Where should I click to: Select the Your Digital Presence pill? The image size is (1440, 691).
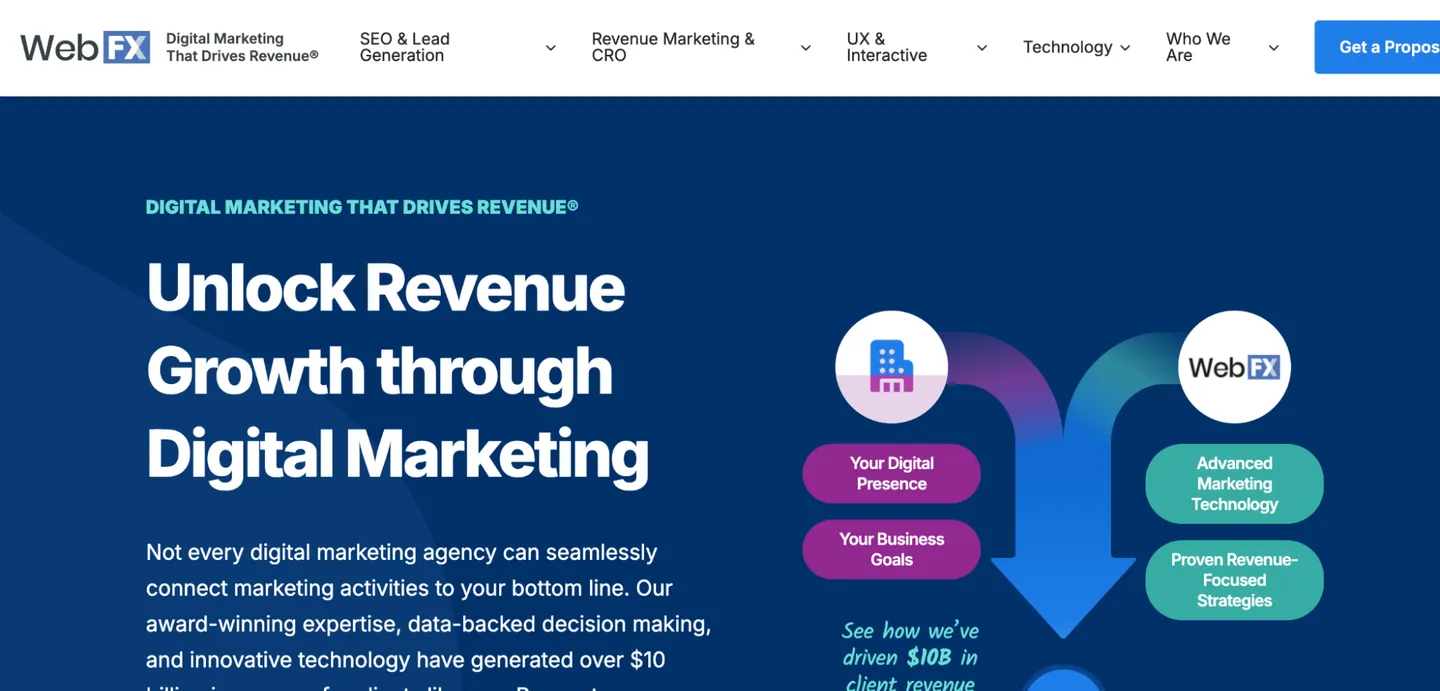[x=891, y=473]
